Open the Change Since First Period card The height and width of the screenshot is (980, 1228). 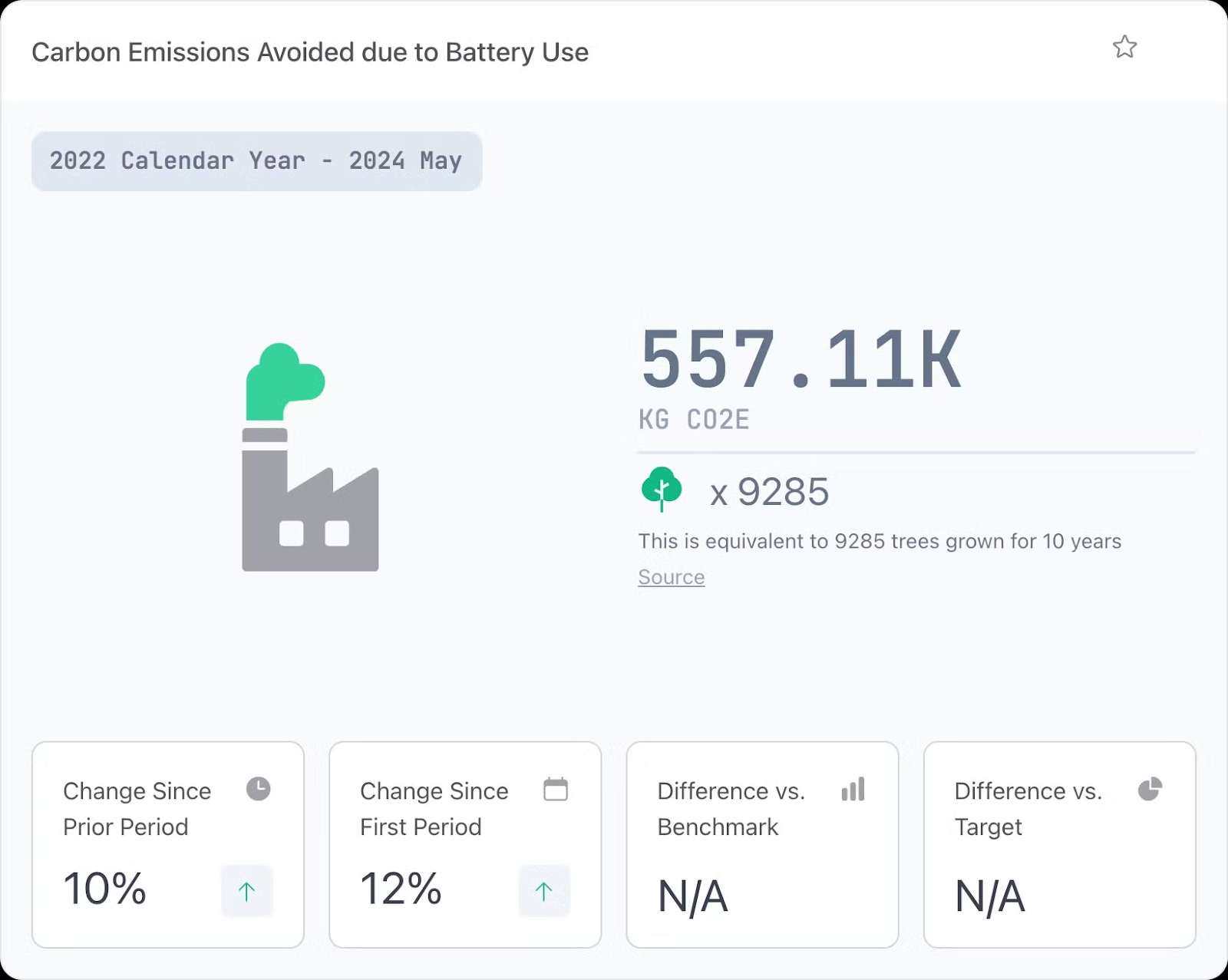point(464,844)
